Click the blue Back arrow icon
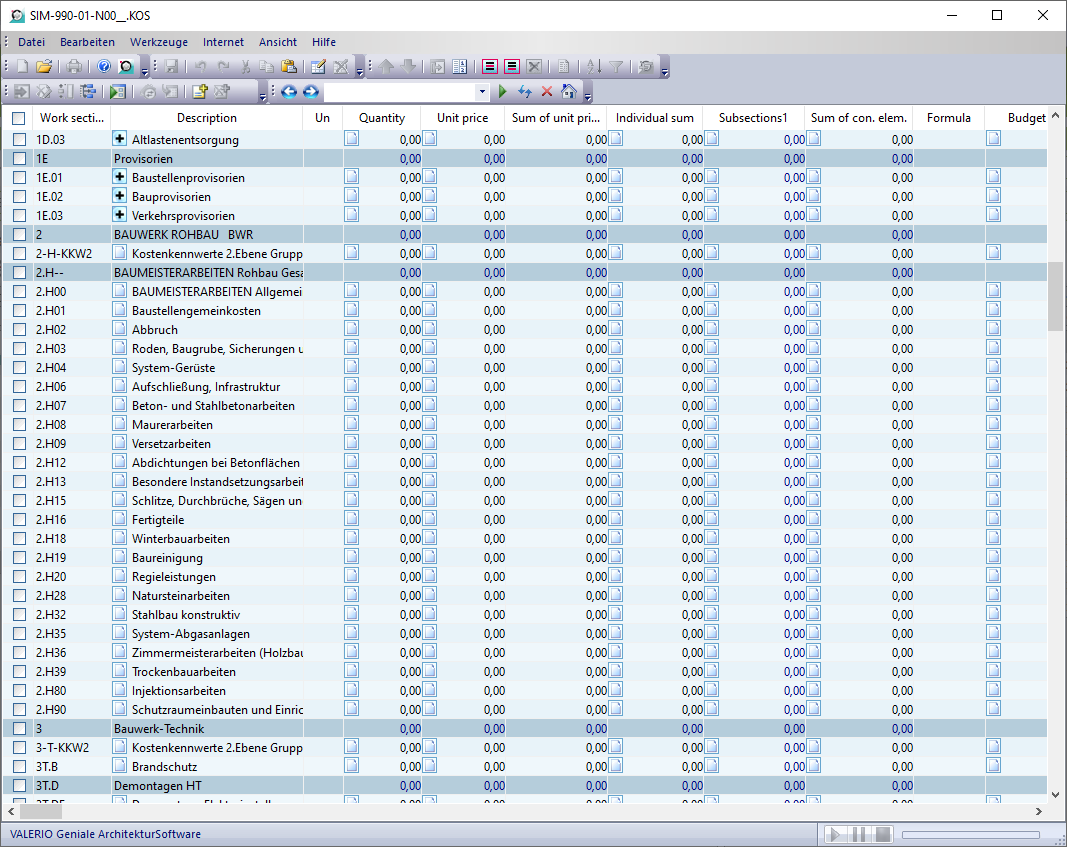This screenshot has width=1067, height=847. click(x=289, y=92)
